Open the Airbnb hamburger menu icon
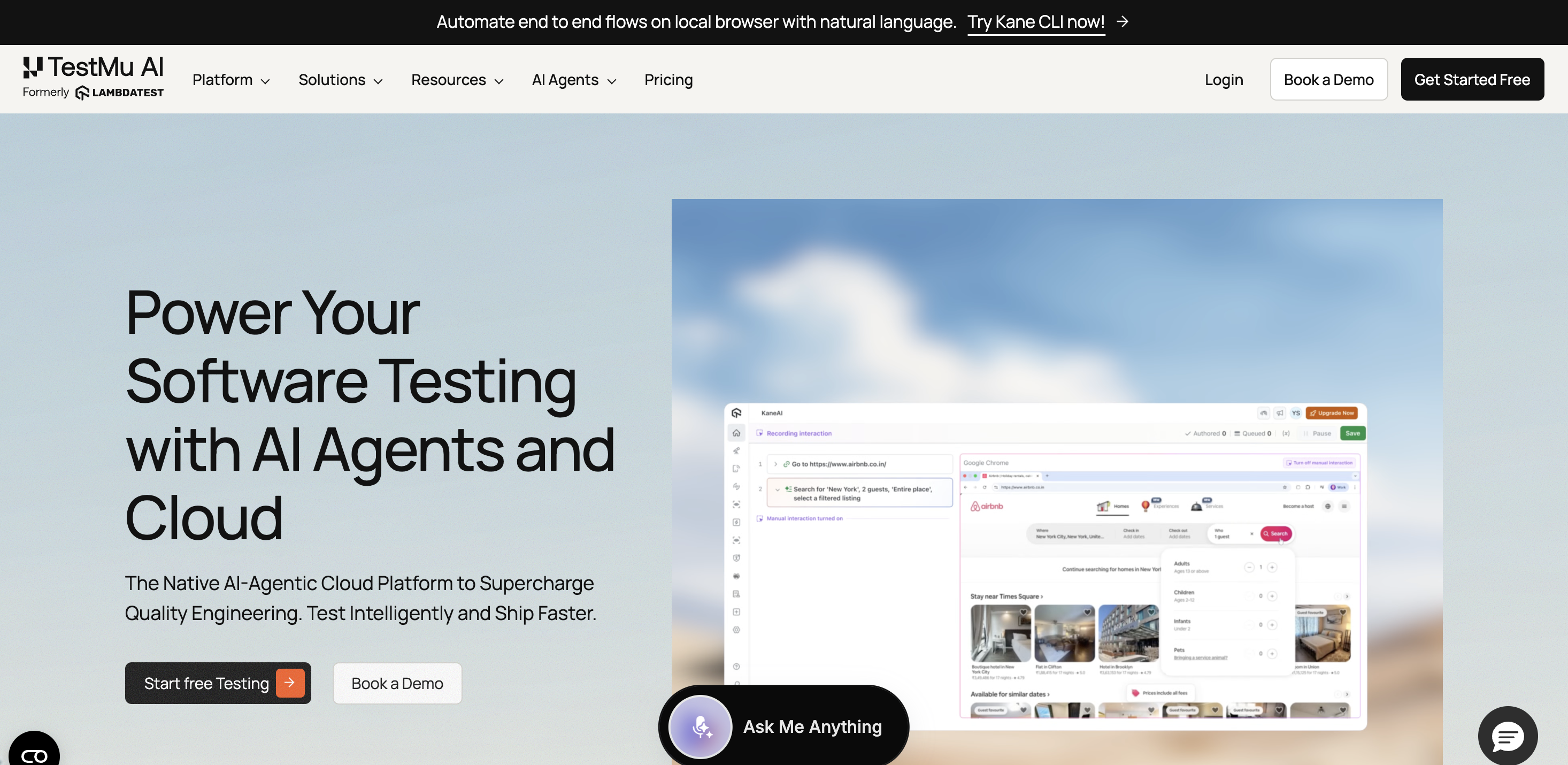1568x765 pixels. click(1344, 506)
